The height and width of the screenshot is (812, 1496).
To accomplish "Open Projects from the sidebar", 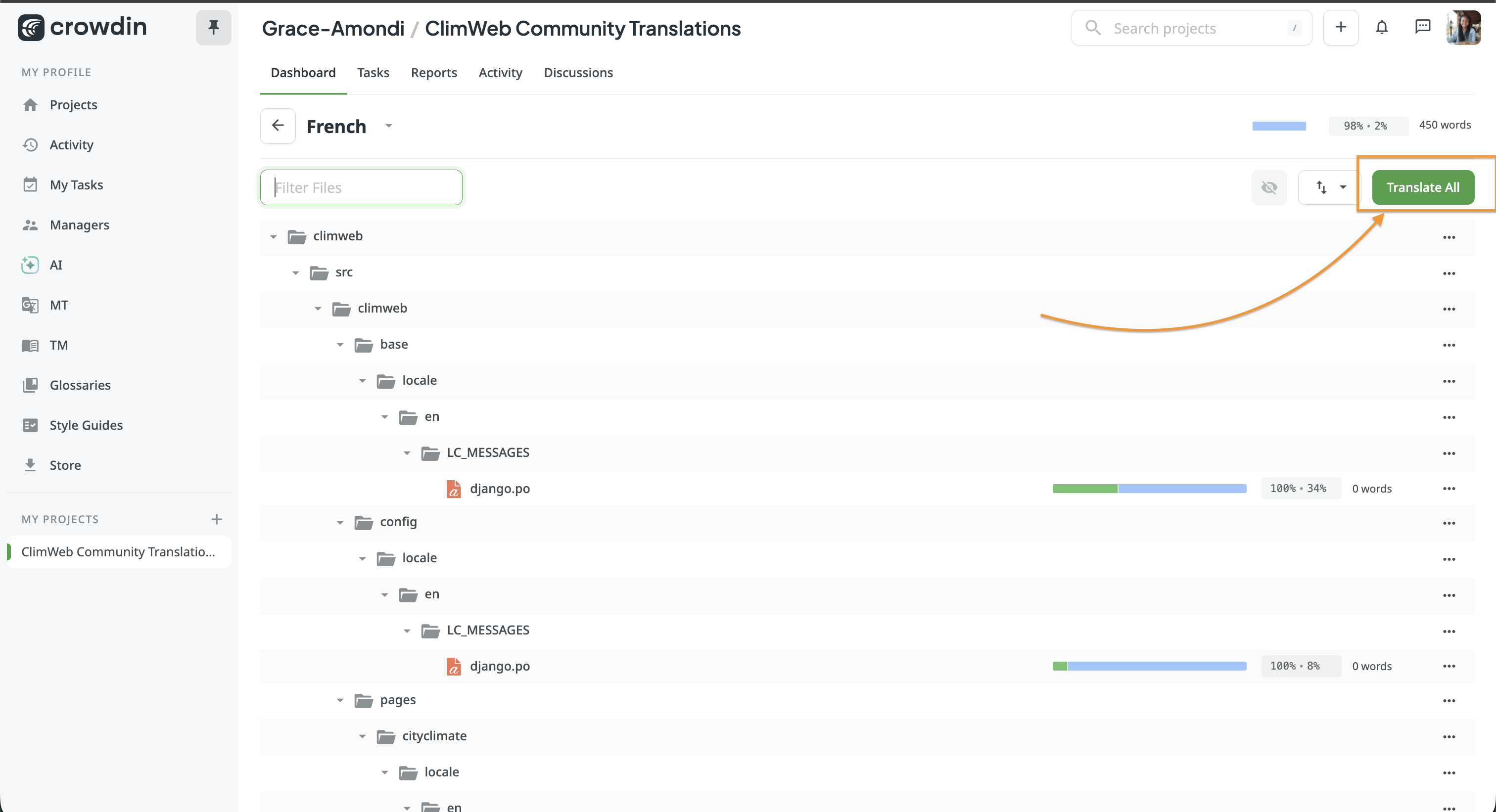I will pos(73,104).
